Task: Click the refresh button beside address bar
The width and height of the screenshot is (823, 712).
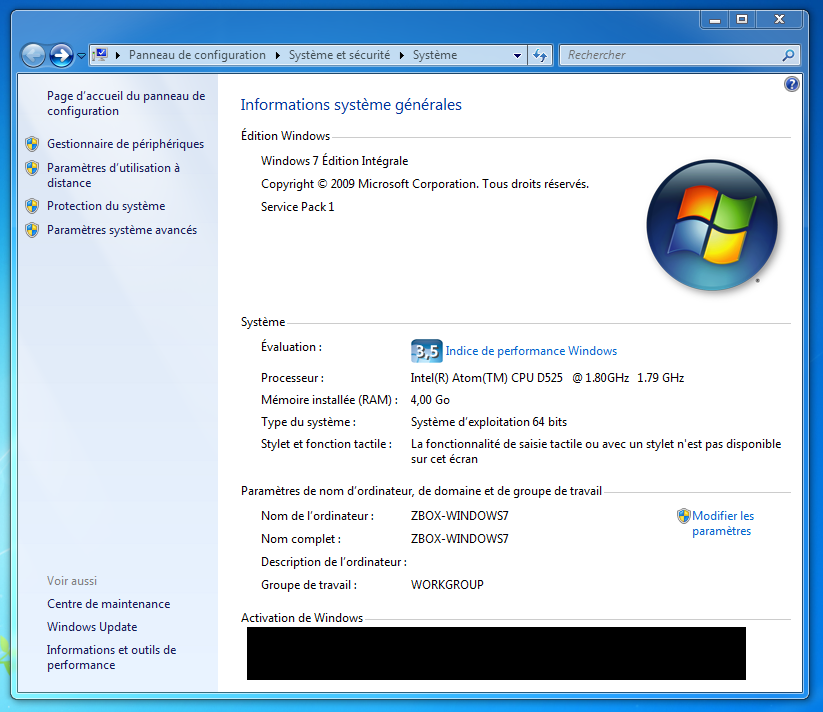Action: click(541, 56)
